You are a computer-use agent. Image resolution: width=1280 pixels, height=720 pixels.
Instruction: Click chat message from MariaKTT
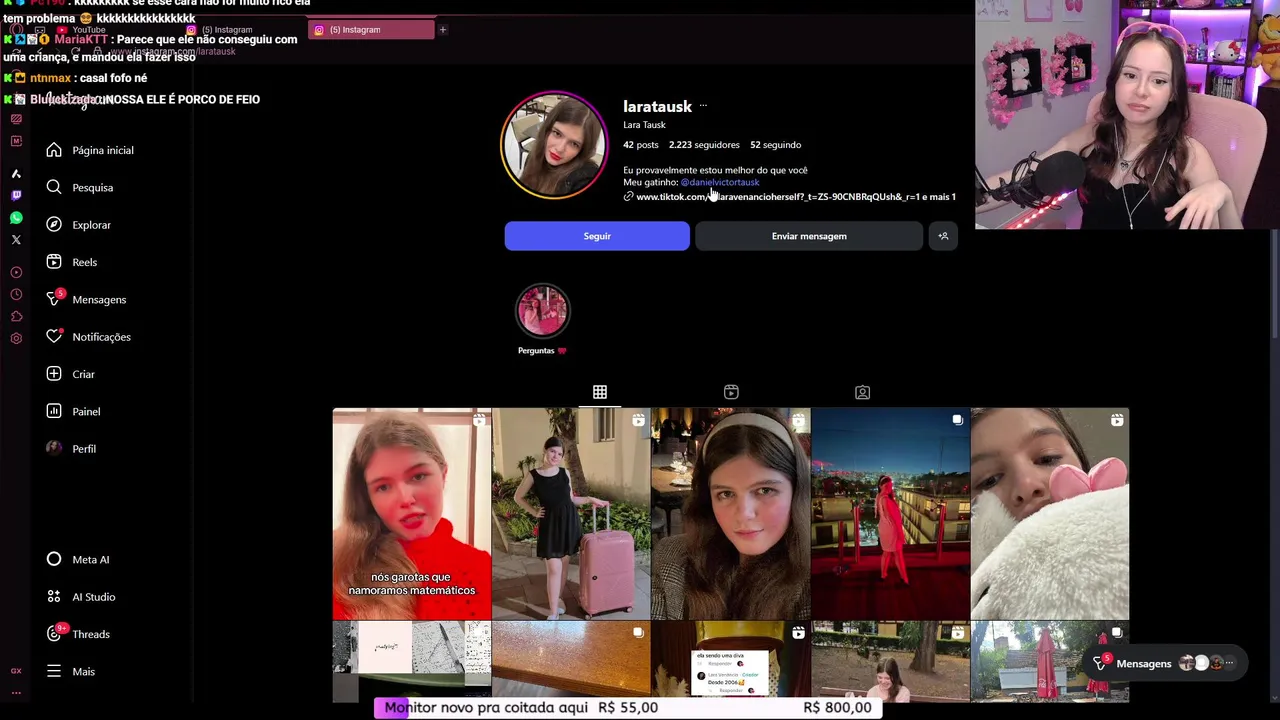[150, 48]
